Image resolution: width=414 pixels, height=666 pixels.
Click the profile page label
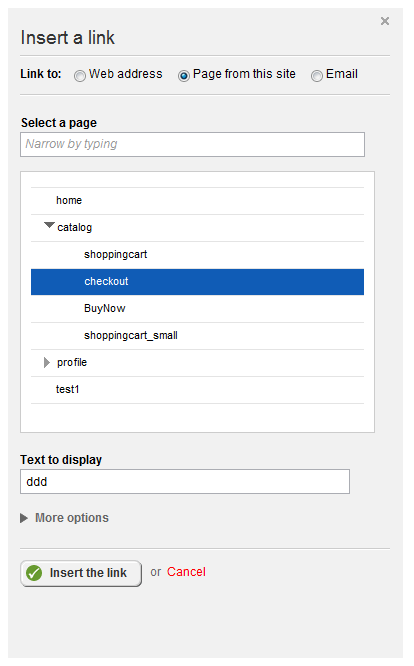[72, 362]
